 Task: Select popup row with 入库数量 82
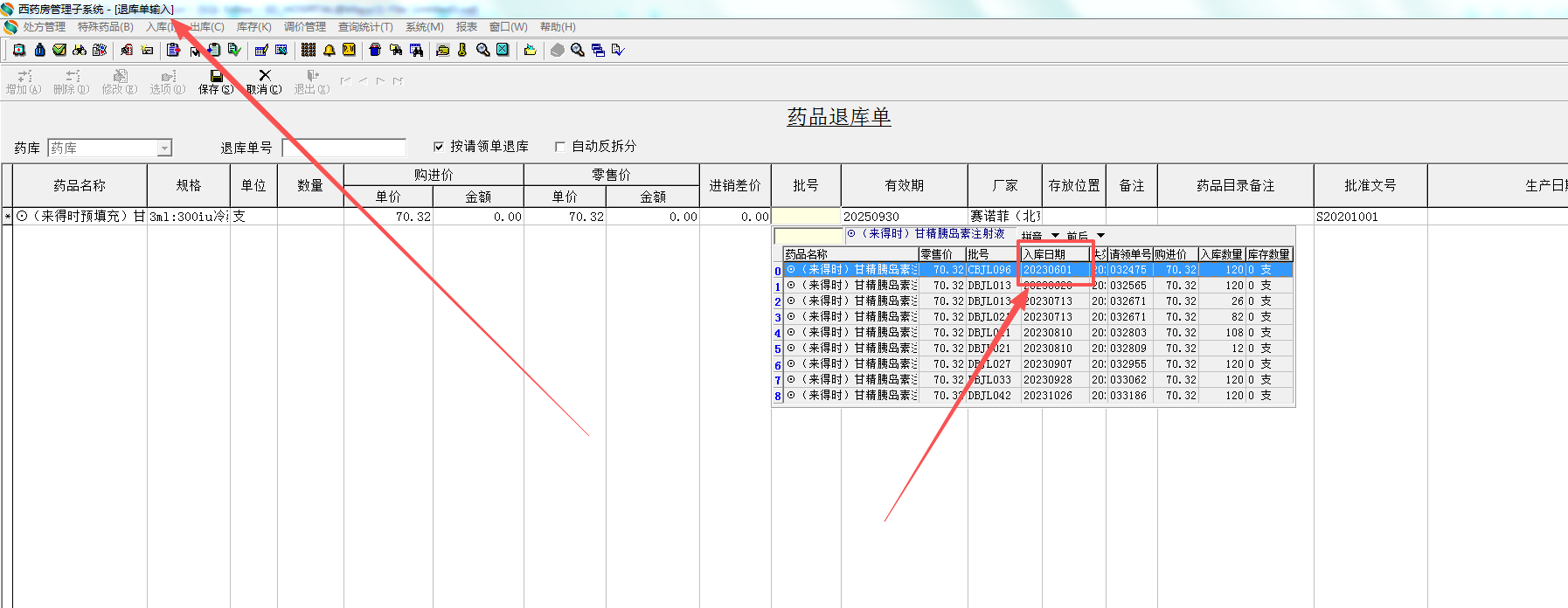point(1038,317)
